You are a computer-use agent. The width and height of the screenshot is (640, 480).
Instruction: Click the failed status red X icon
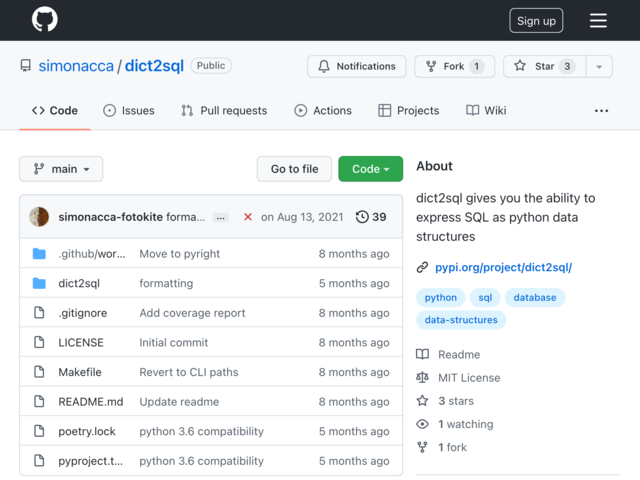tap(248, 217)
